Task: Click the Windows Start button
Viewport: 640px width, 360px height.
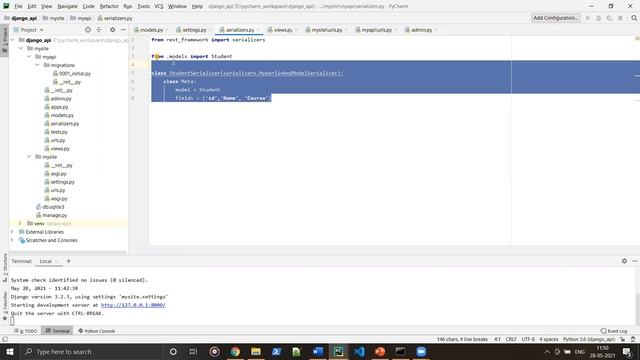Action: 9,351
